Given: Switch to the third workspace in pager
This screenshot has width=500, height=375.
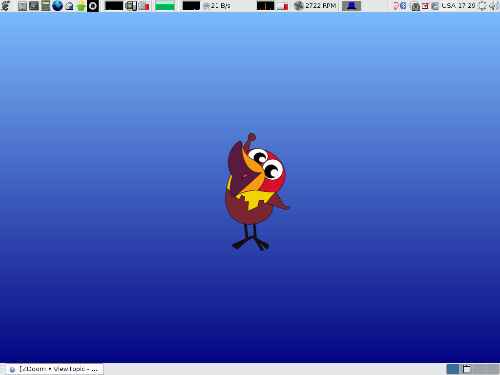Looking at the screenshot, I should tap(480, 369).
